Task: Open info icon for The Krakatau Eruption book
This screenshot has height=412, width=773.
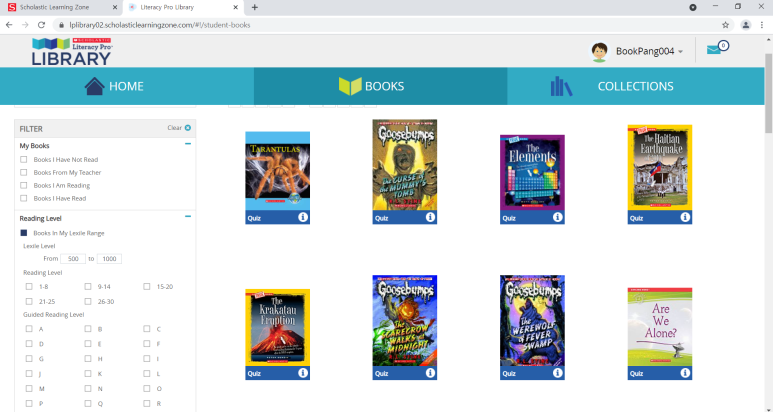Action: coord(303,373)
